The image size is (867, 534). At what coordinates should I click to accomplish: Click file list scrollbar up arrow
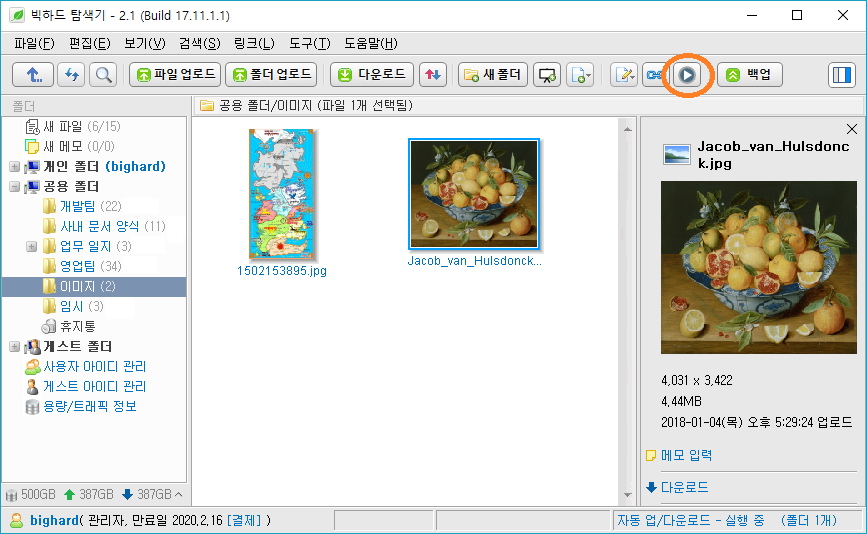click(x=628, y=129)
